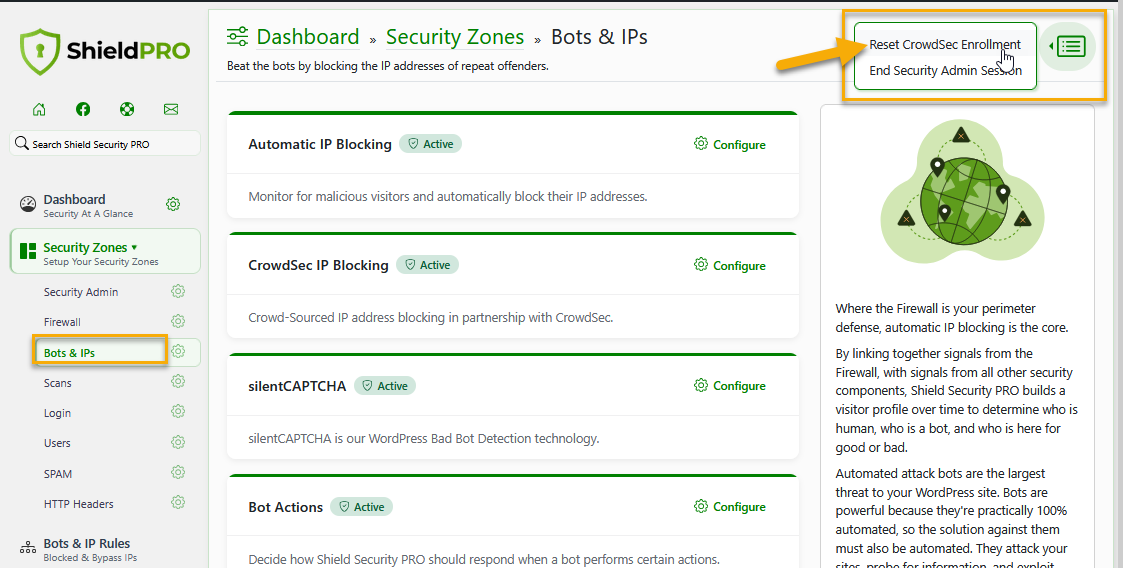Screen dimensions: 1123x568
Task: Choose End Security Admin Session option
Action: pos(945,70)
